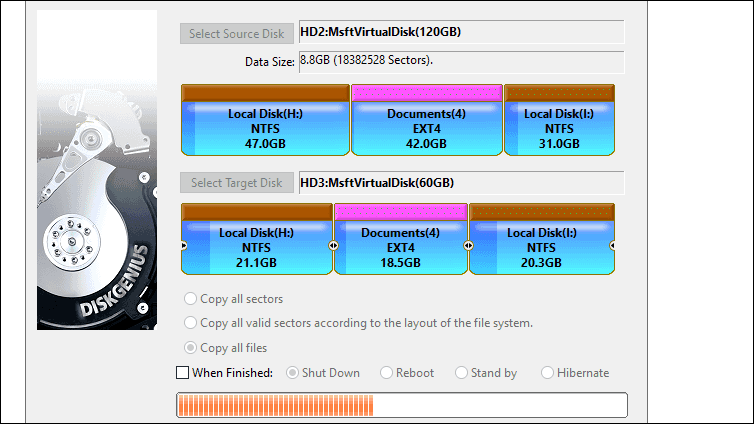Select source partition Local Disk(I:) 31.0GB
Viewport: 754px width, 424px height.
[559, 120]
